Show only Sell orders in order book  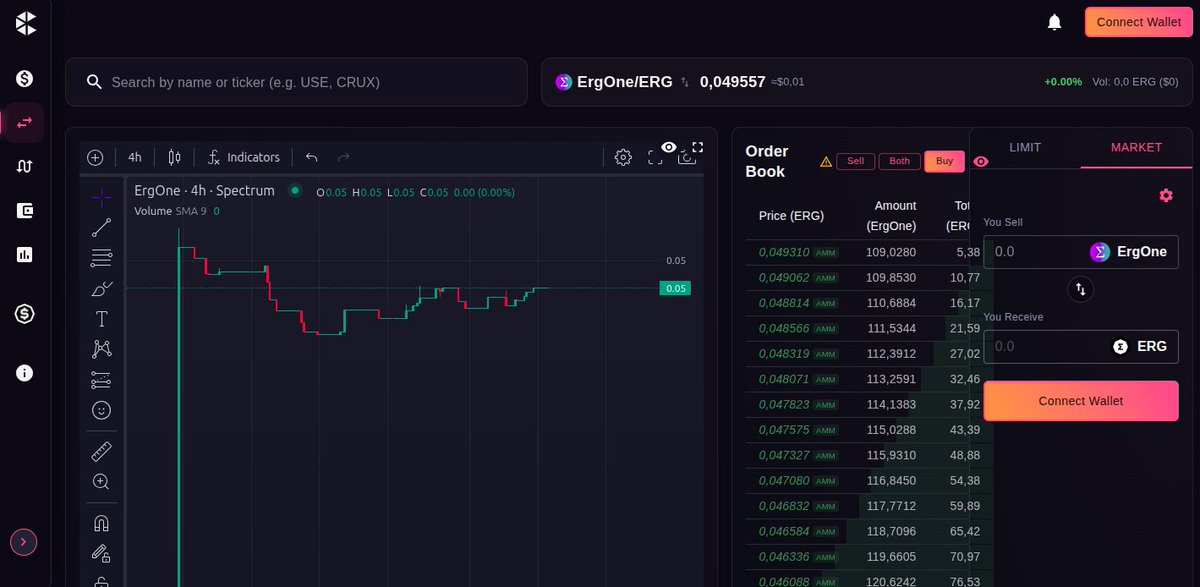click(855, 161)
